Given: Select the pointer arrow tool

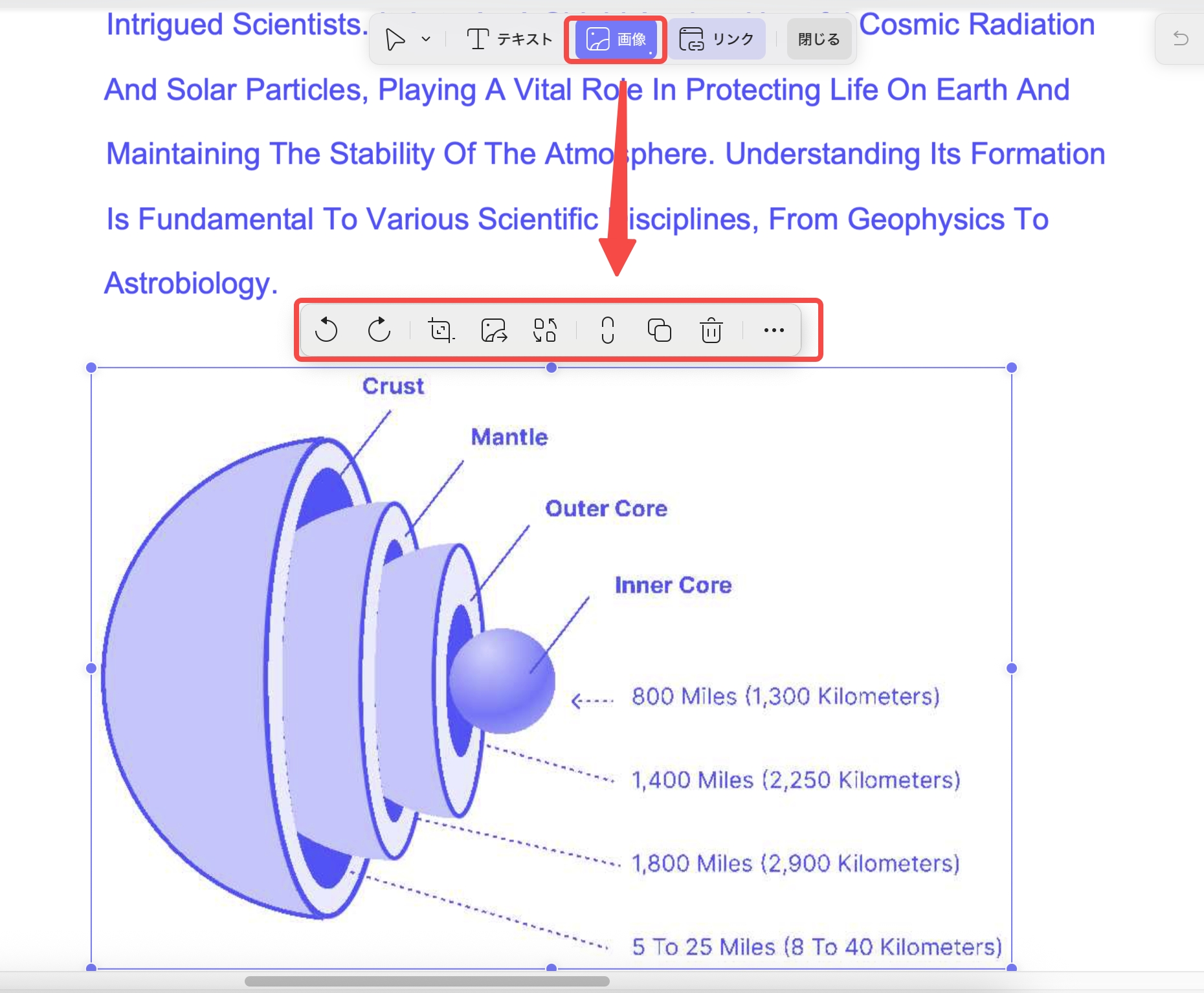Looking at the screenshot, I should point(395,39).
